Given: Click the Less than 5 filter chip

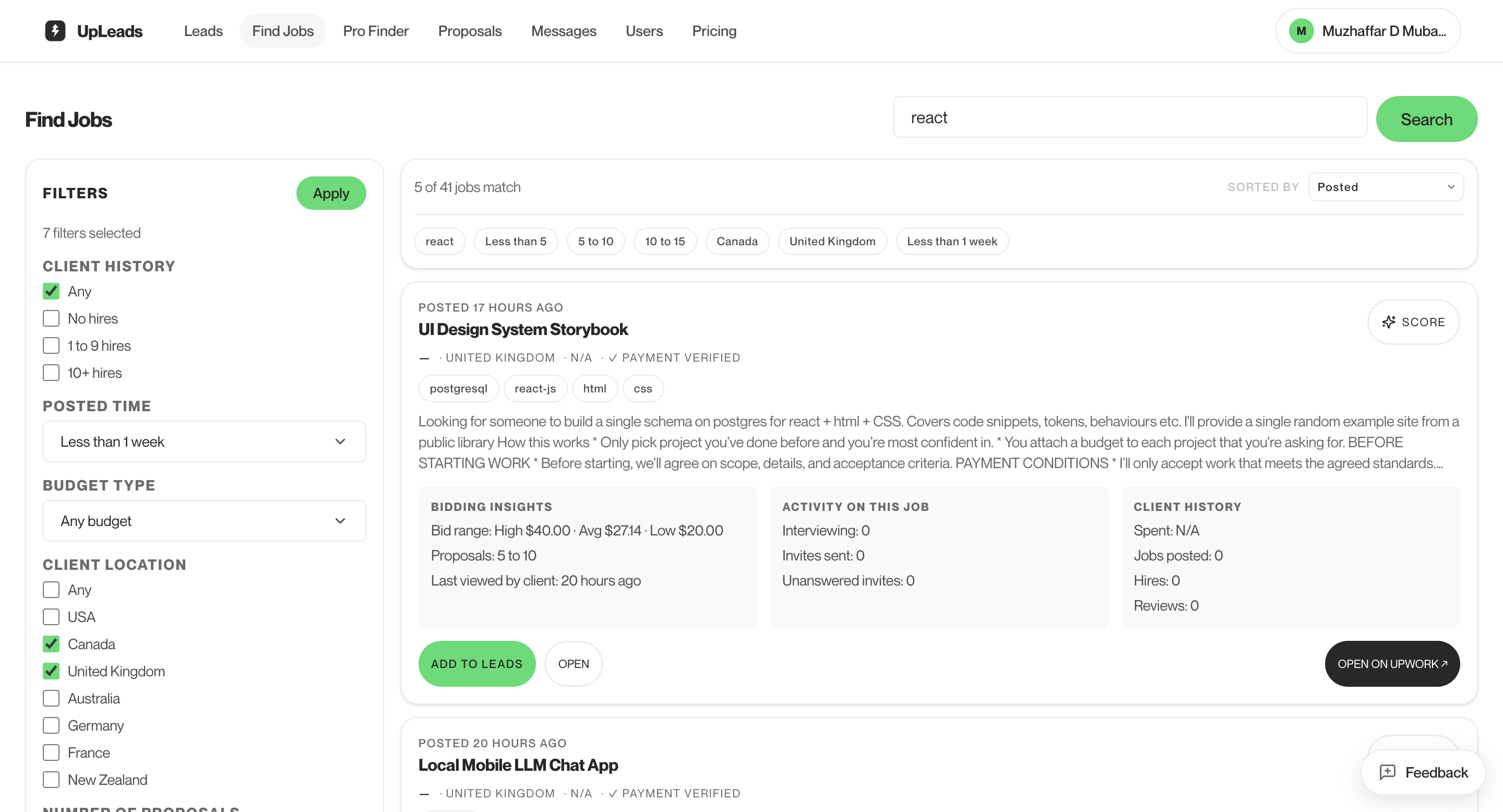Looking at the screenshot, I should (515, 241).
